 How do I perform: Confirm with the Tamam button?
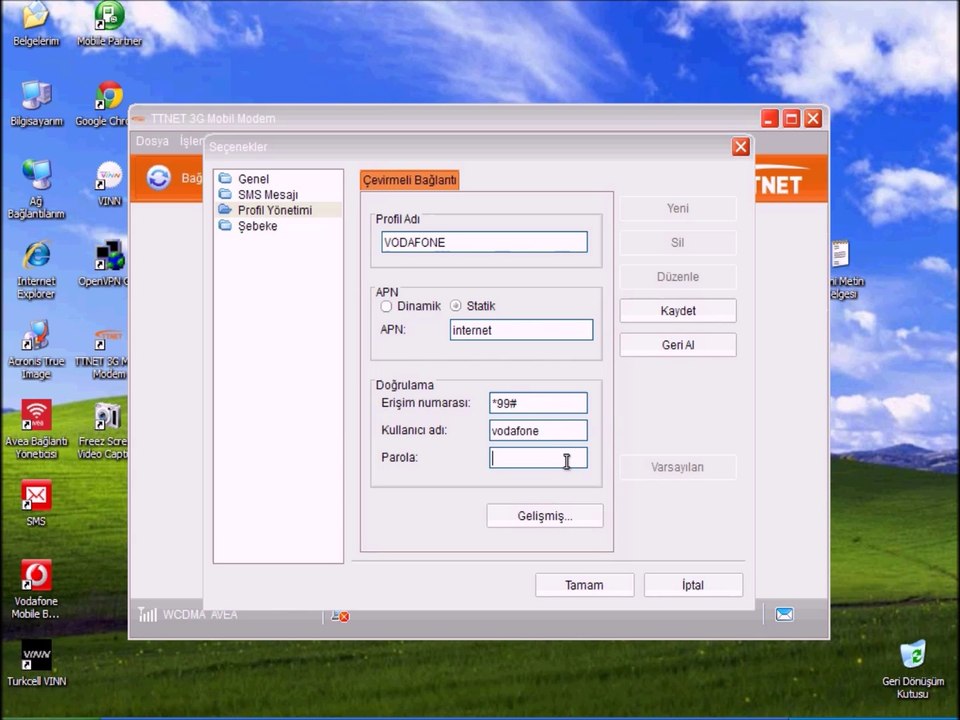[584, 585]
